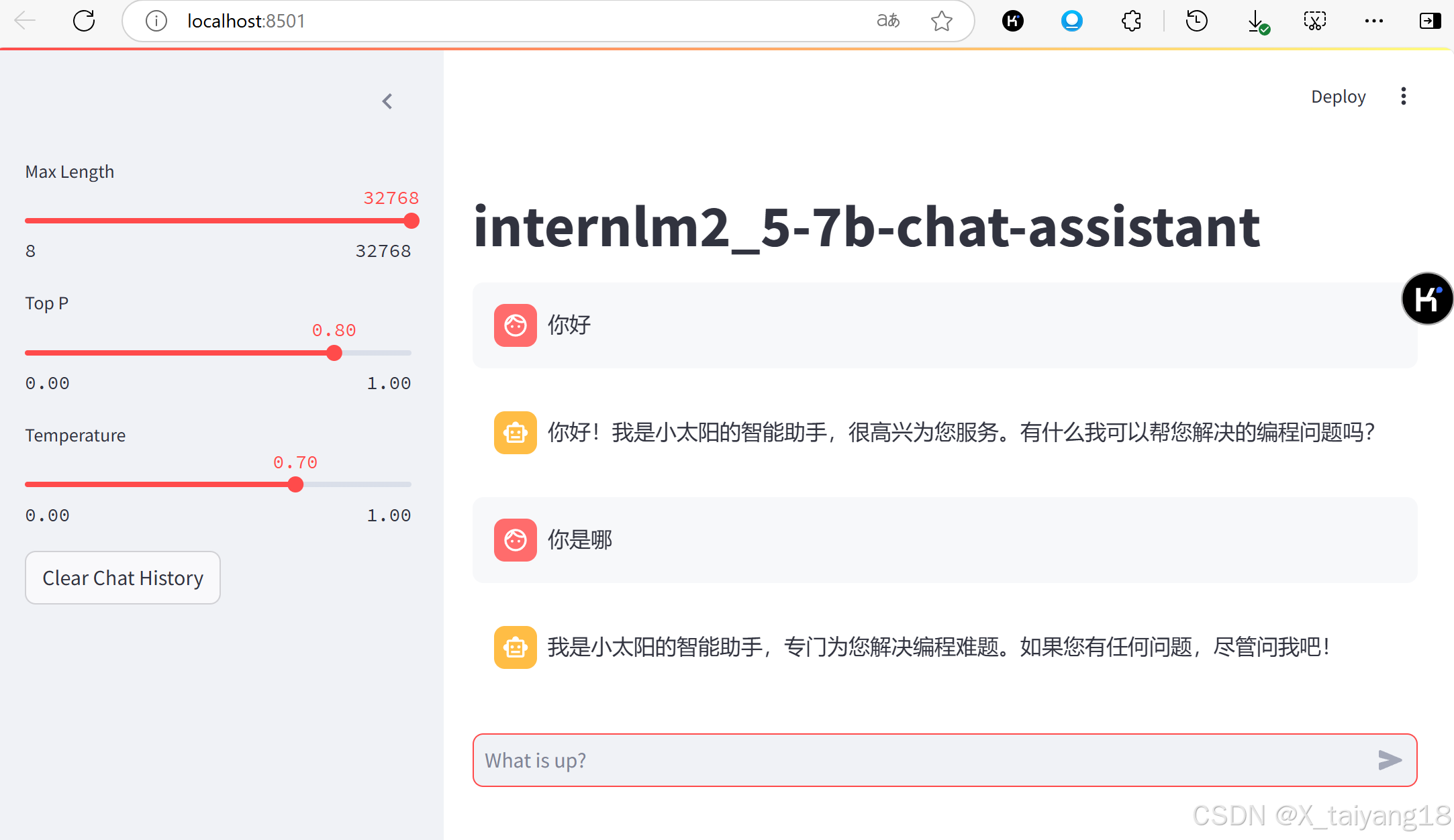The width and height of the screenshot is (1454, 840).
Task: Click the translate page icon
Action: point(887,21)
